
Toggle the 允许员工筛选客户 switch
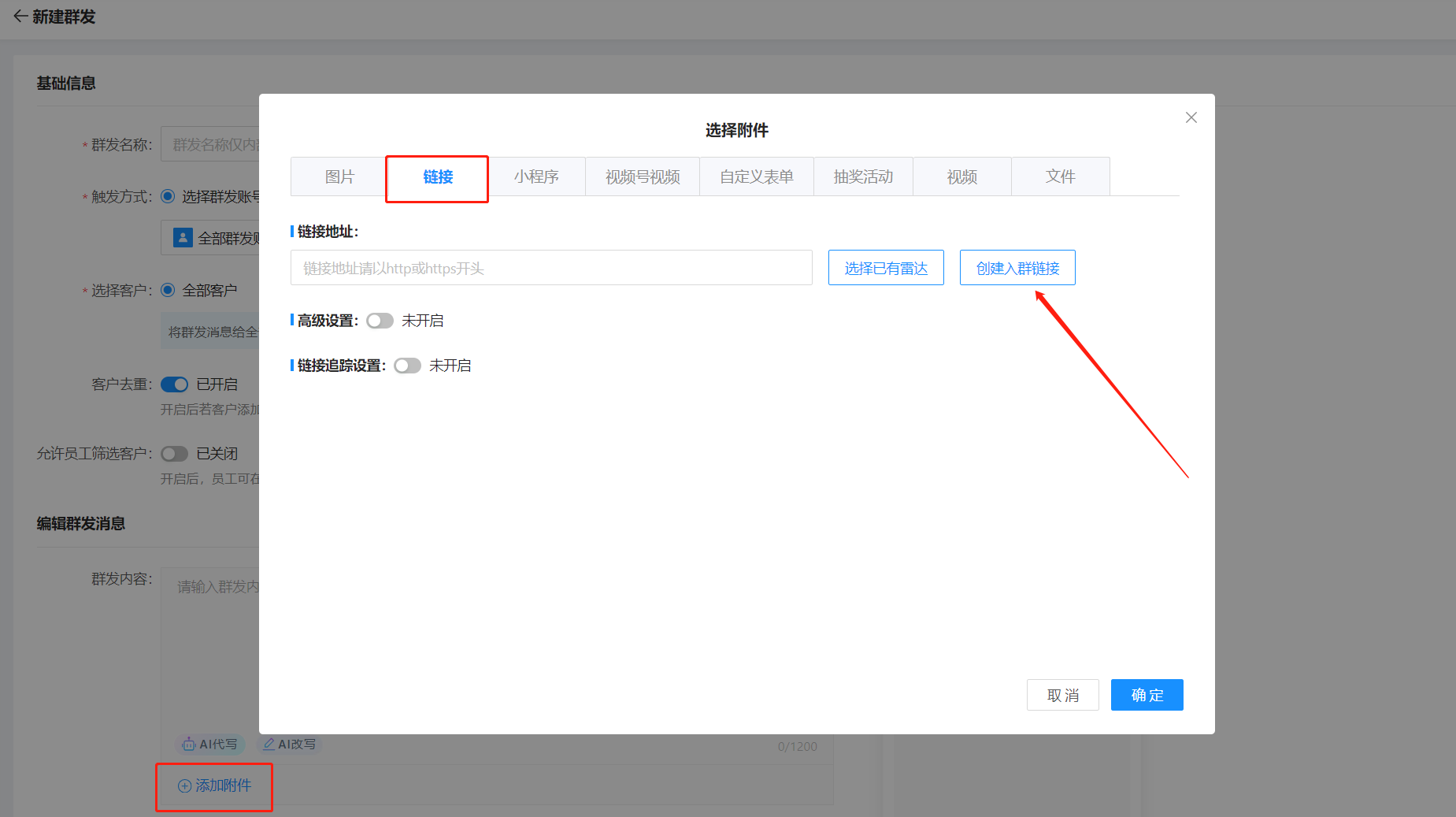(x=174, y=454)
